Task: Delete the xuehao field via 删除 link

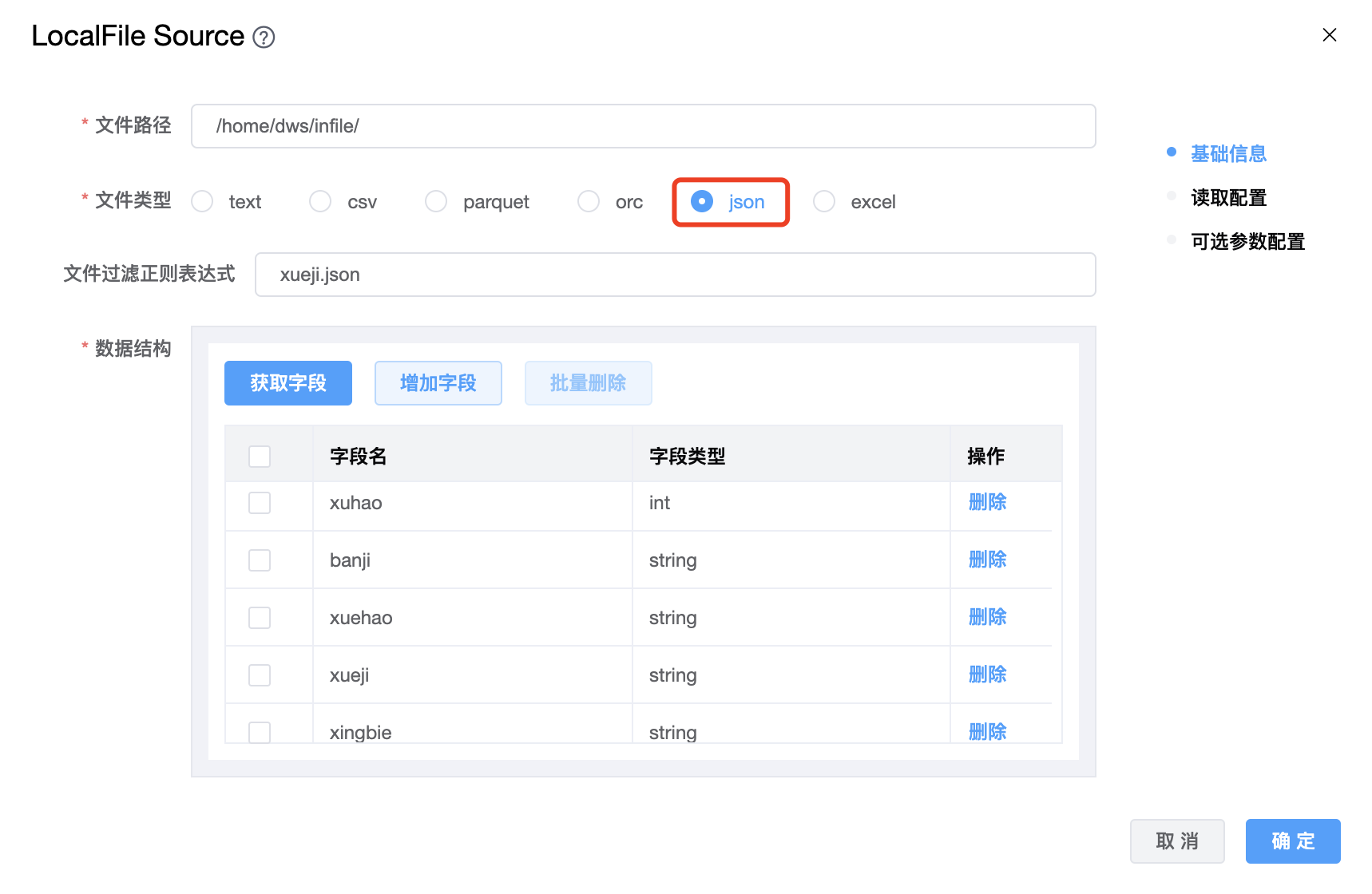Action: point(987,617)
